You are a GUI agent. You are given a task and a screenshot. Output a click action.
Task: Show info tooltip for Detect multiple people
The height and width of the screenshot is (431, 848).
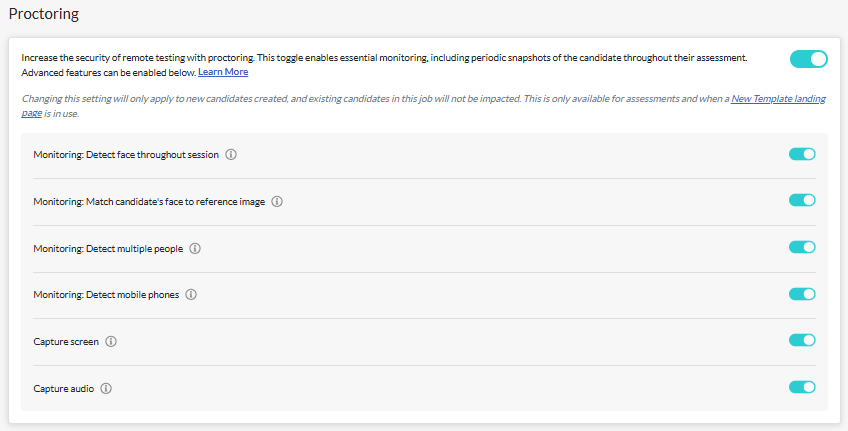click(195, 249)
